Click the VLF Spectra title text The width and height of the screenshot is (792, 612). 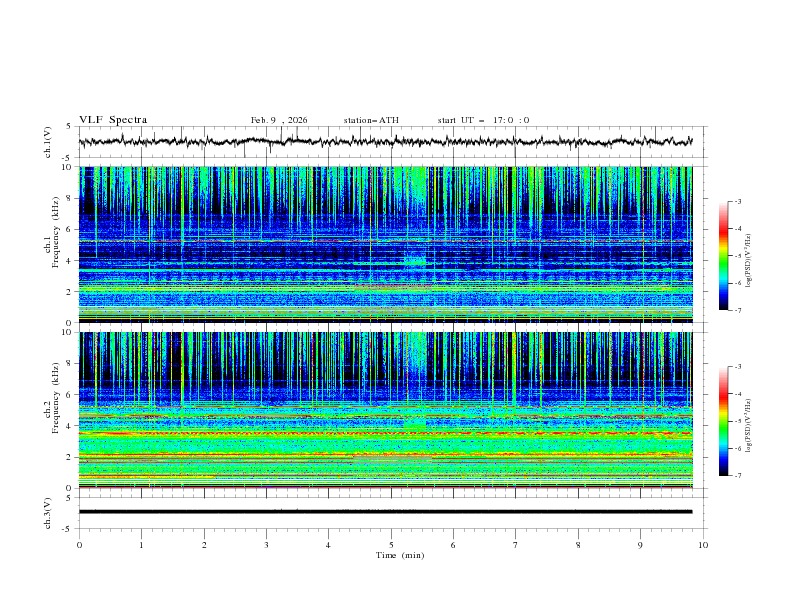click(113, 120)
